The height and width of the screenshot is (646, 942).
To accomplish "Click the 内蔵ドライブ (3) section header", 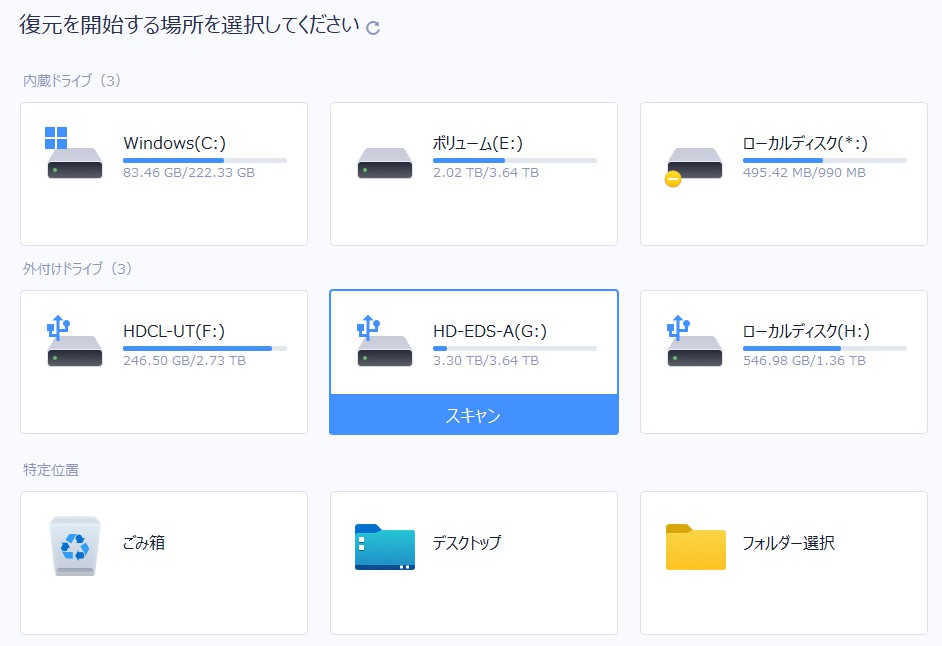I will coord(72,81).
